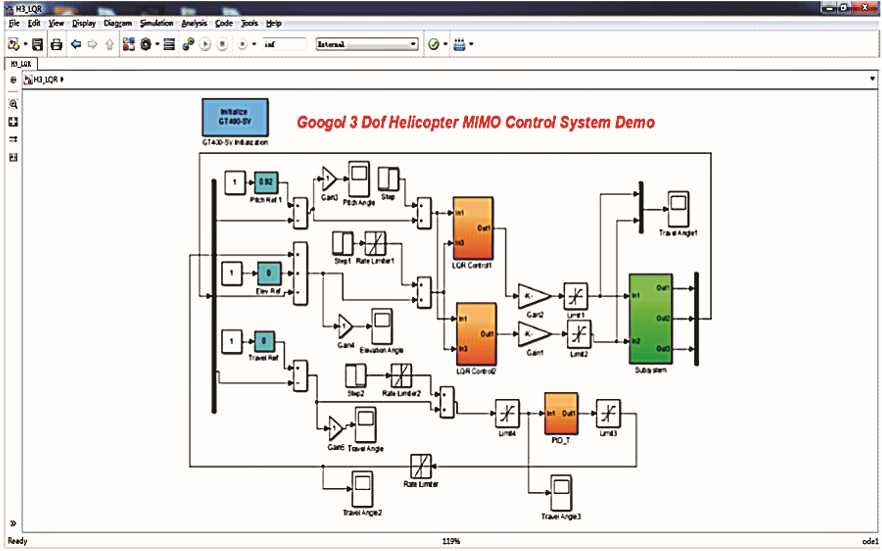
Task: Select the Travel Angle1 scope block
Action: tap(679, 210)
